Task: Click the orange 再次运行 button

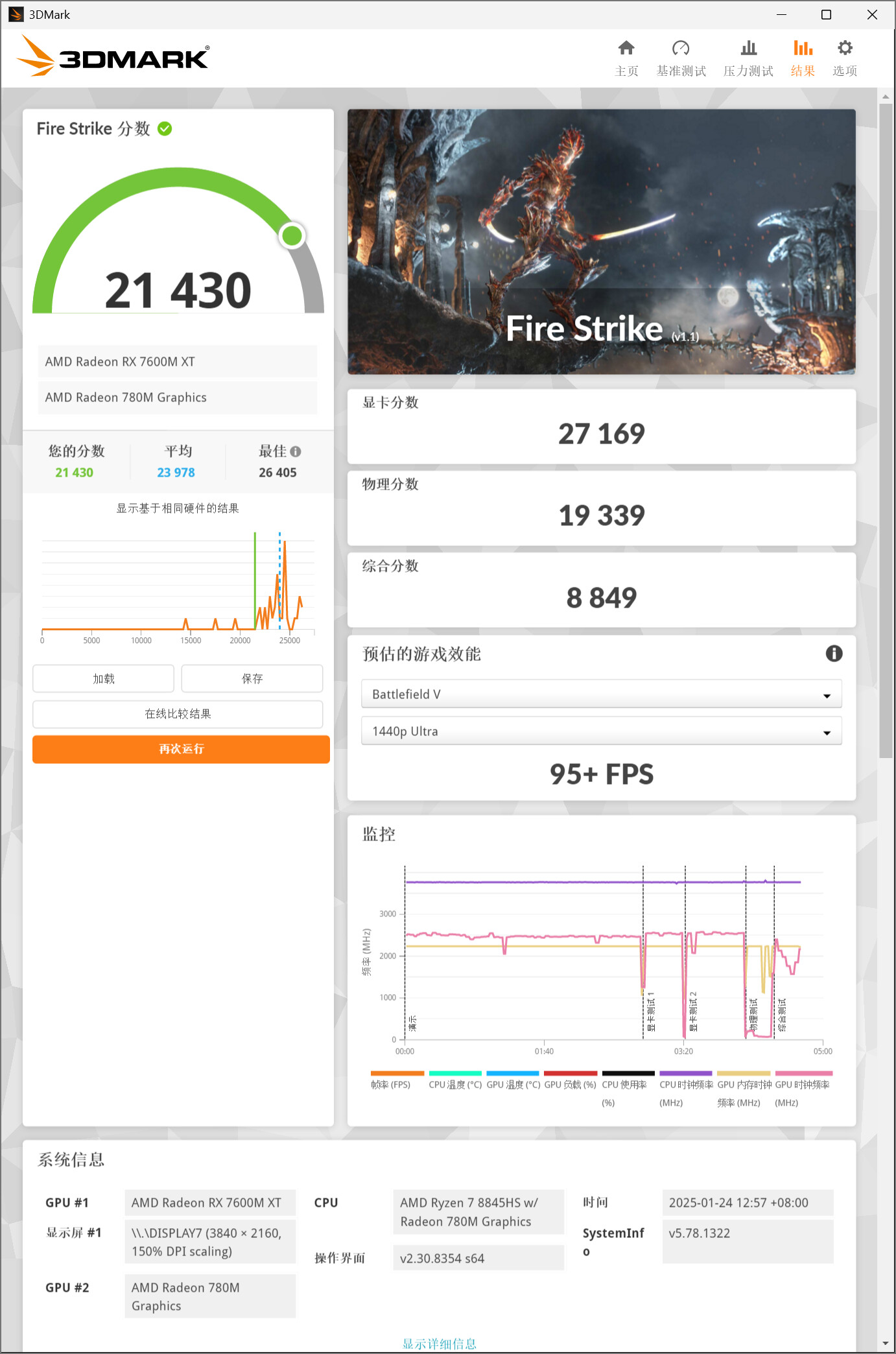Action: pos(181,749)
